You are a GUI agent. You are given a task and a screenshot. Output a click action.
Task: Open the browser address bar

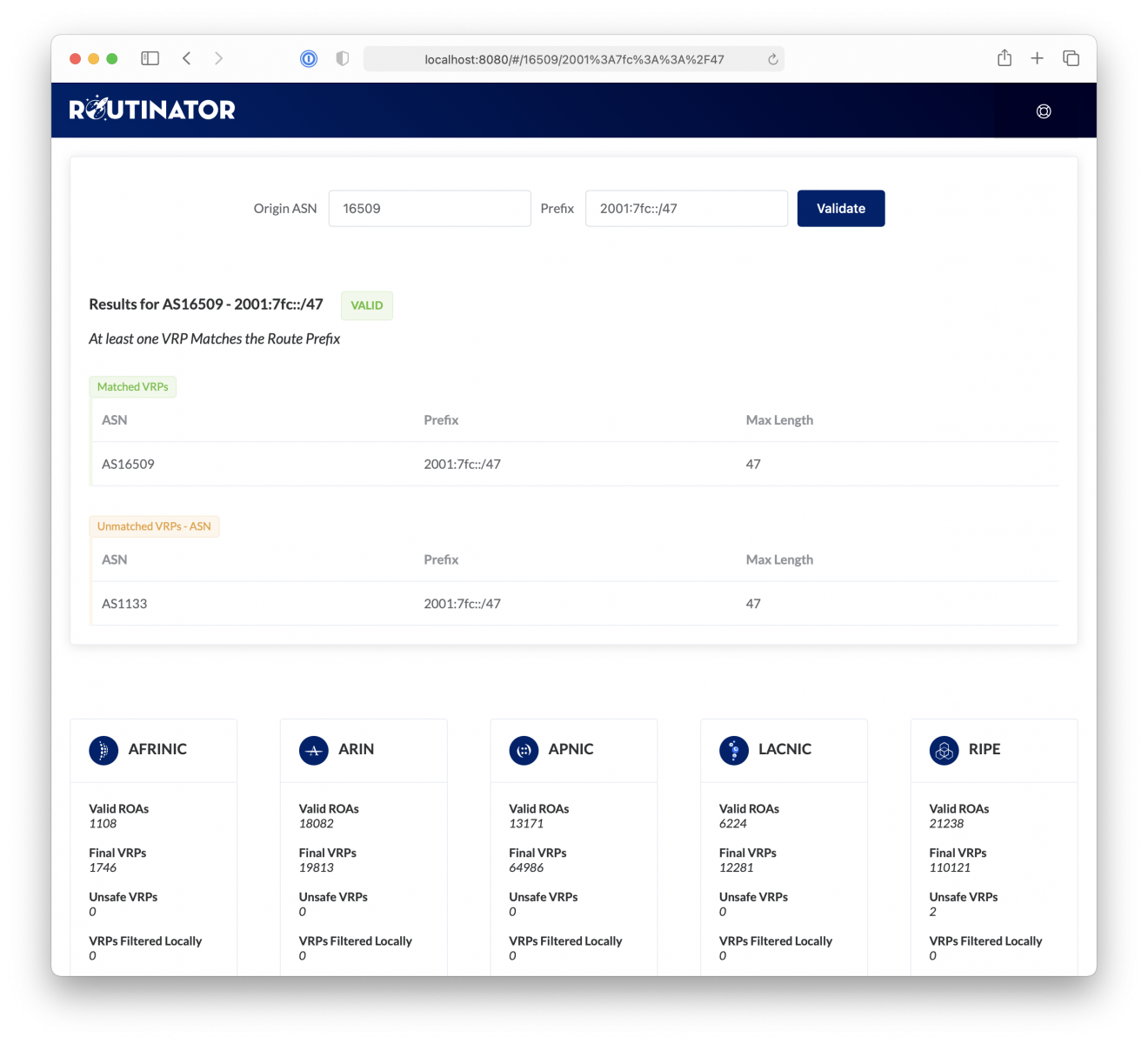[x=574, y=58]
